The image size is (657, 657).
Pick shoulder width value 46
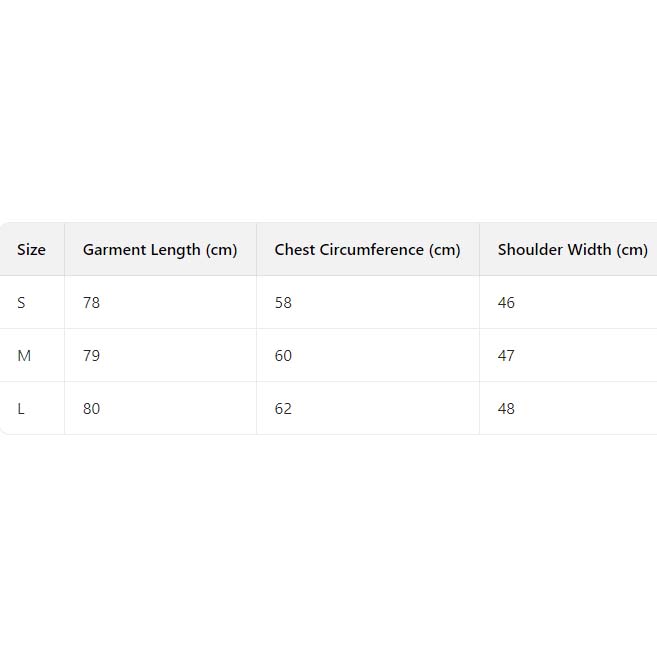(x=506, y=303)
